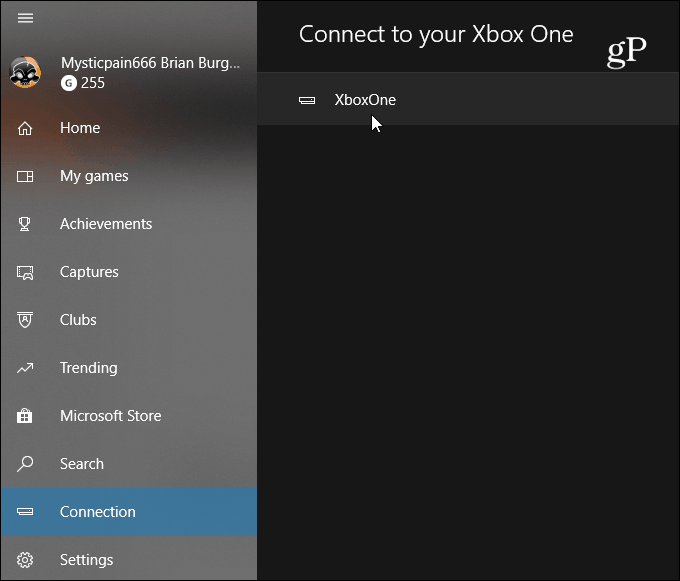Click the Settings gear icon
This screenshot has height=581, width=680.
[25, 560]
